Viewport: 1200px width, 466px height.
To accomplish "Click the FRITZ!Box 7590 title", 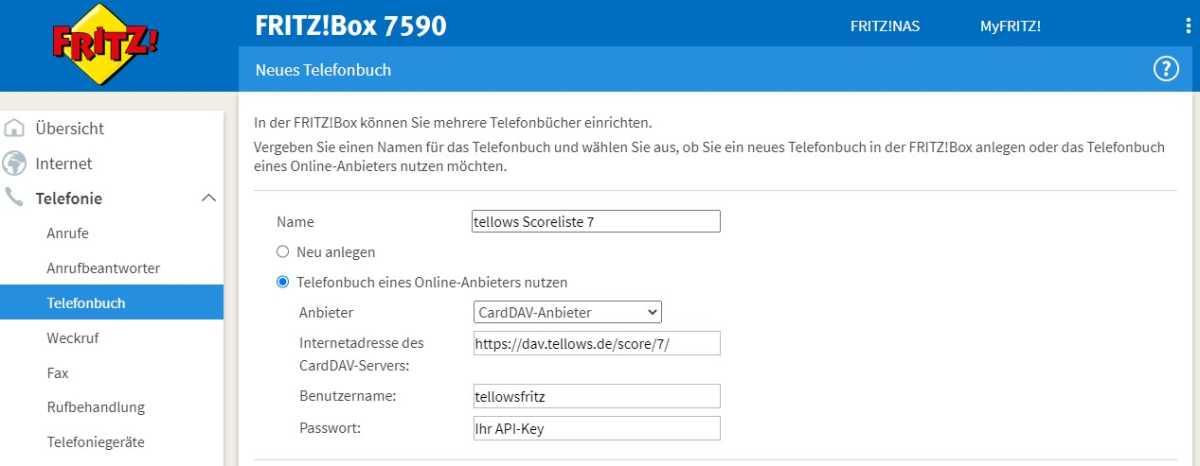I will [351, 25].
